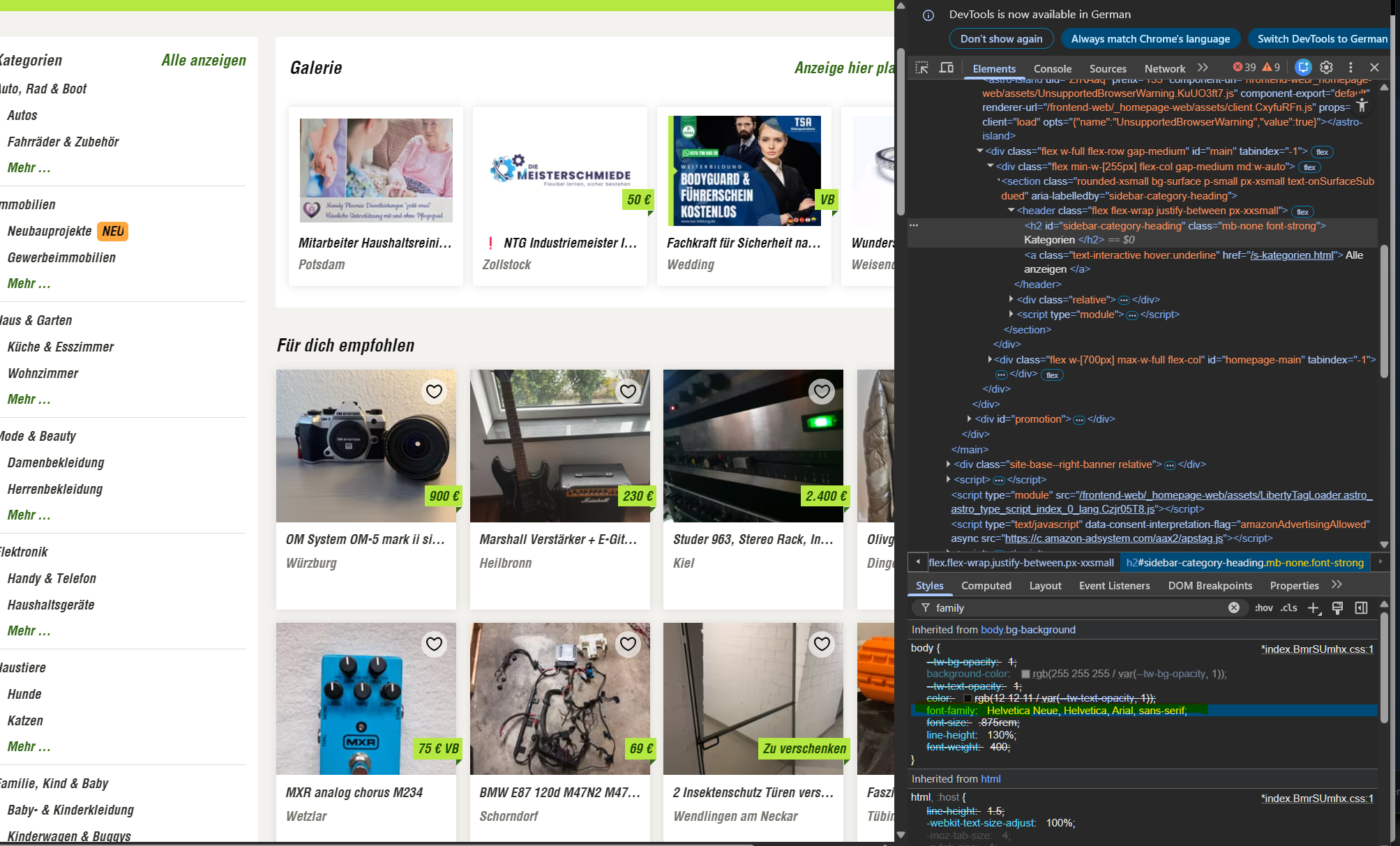The height and width of the screenshot is (846, 1400).
Task: Clear the 'family' styles filter text
Action: pos(1233,607)
